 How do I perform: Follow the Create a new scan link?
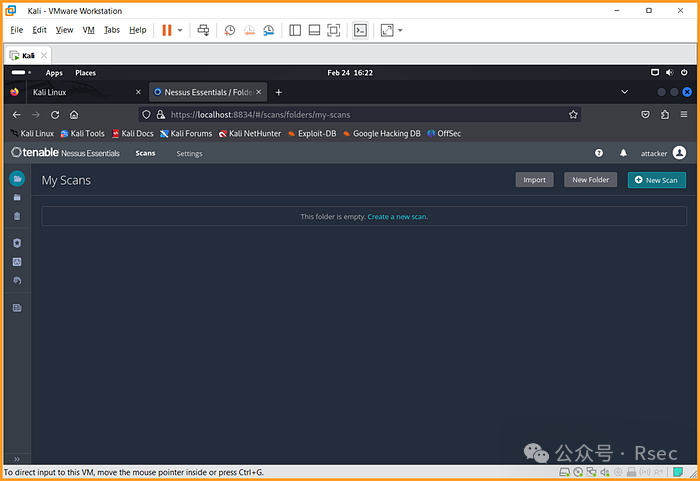coord(397,216)
